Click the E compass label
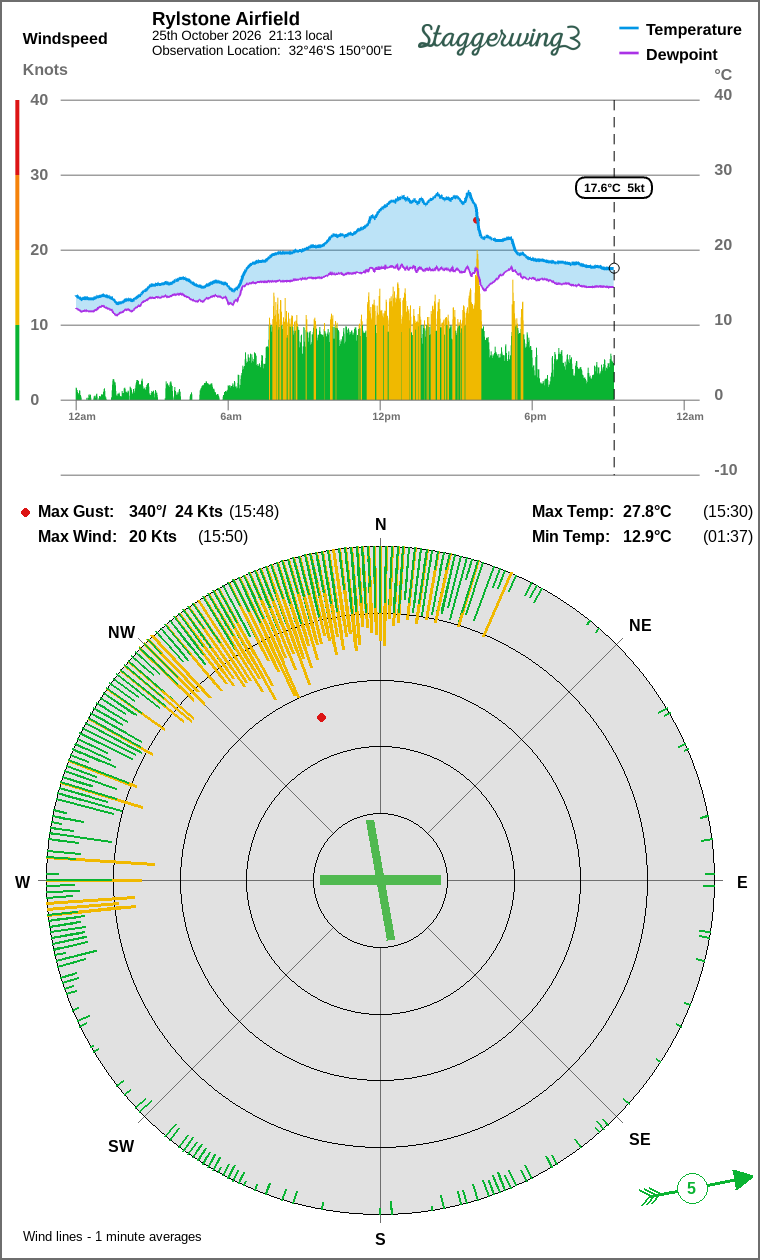Image resolution: width=760 pixels, height=1260 pixels. 742,882
